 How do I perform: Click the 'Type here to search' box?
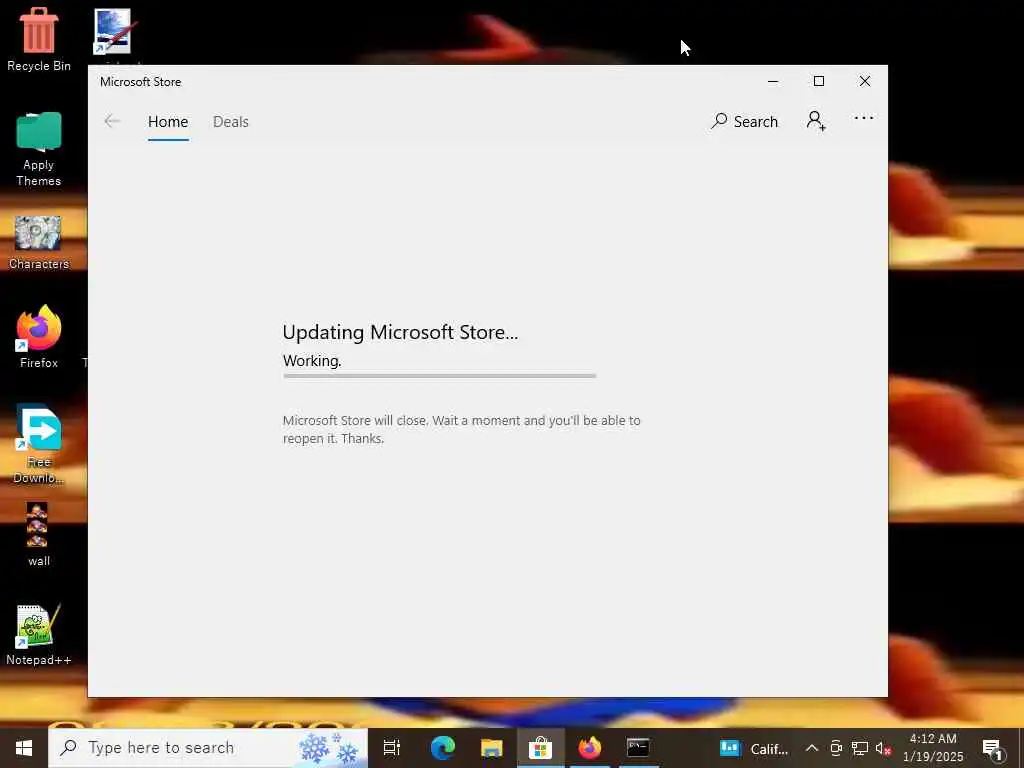click(x=208, y=748)
